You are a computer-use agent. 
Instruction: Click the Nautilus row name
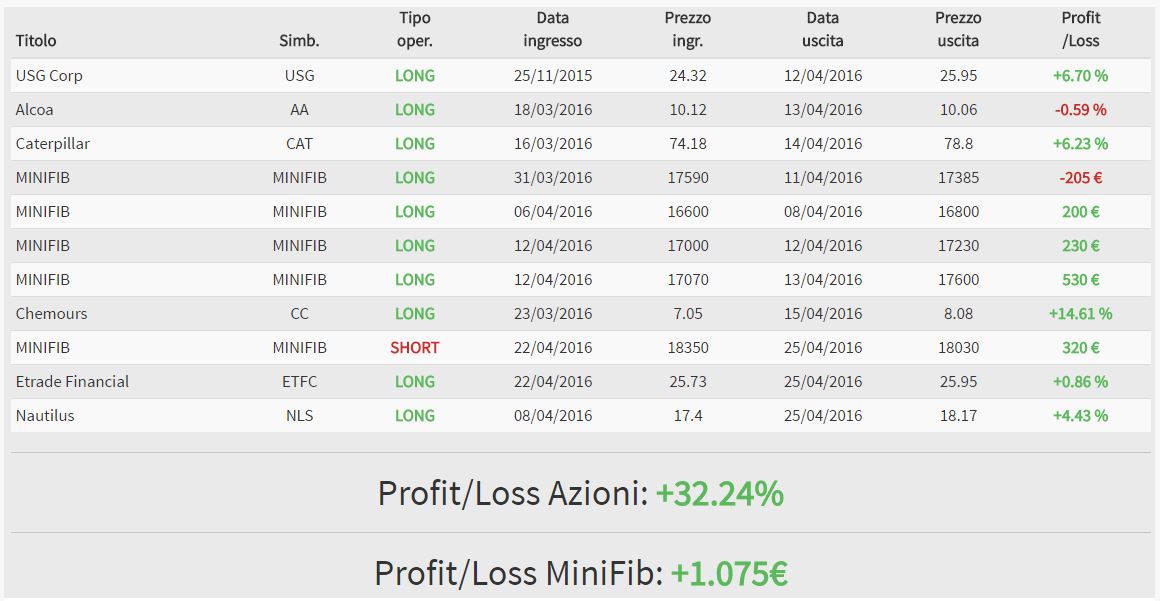point(44,416)
